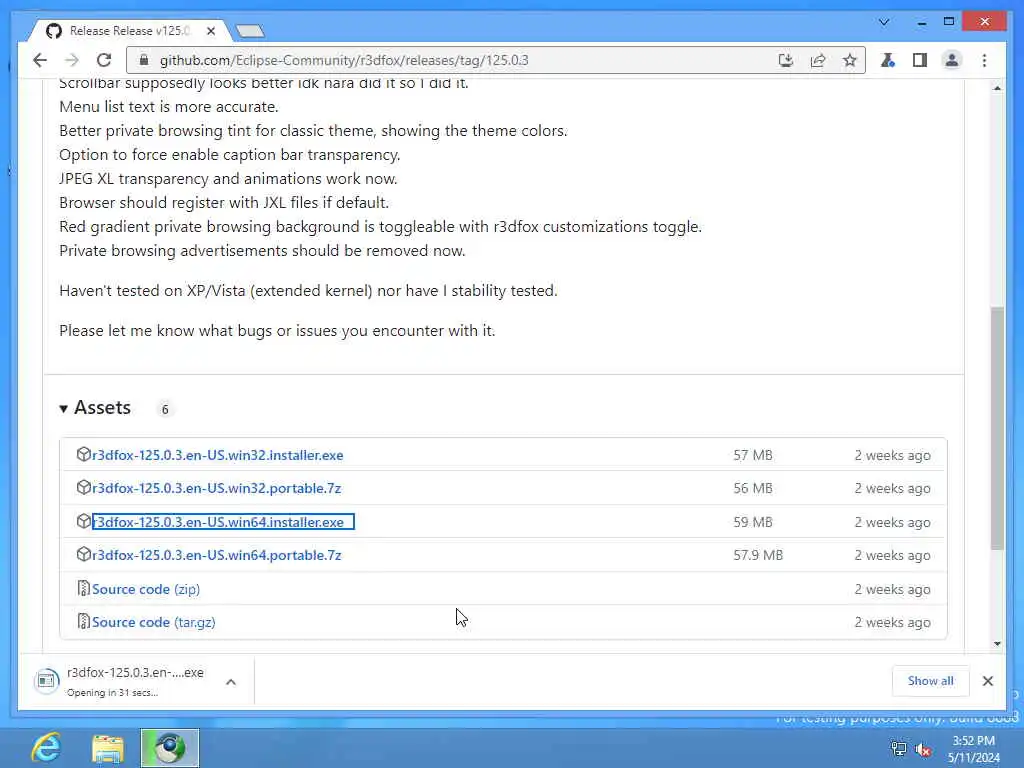
Task: Click package icon beside win32.portable.7z
Action: pyautogui.click(x=84, y=488)
